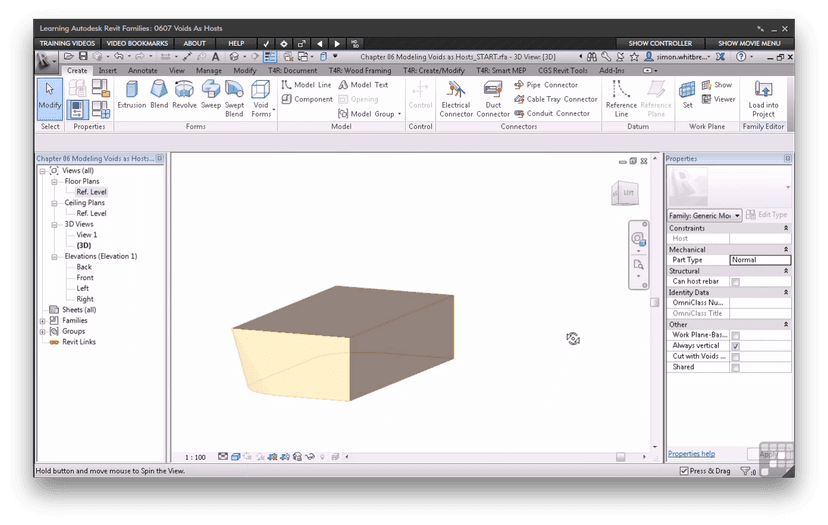Screen dimensions: 828x525
Task: Expand the Groups tree node
Action: 42,331
